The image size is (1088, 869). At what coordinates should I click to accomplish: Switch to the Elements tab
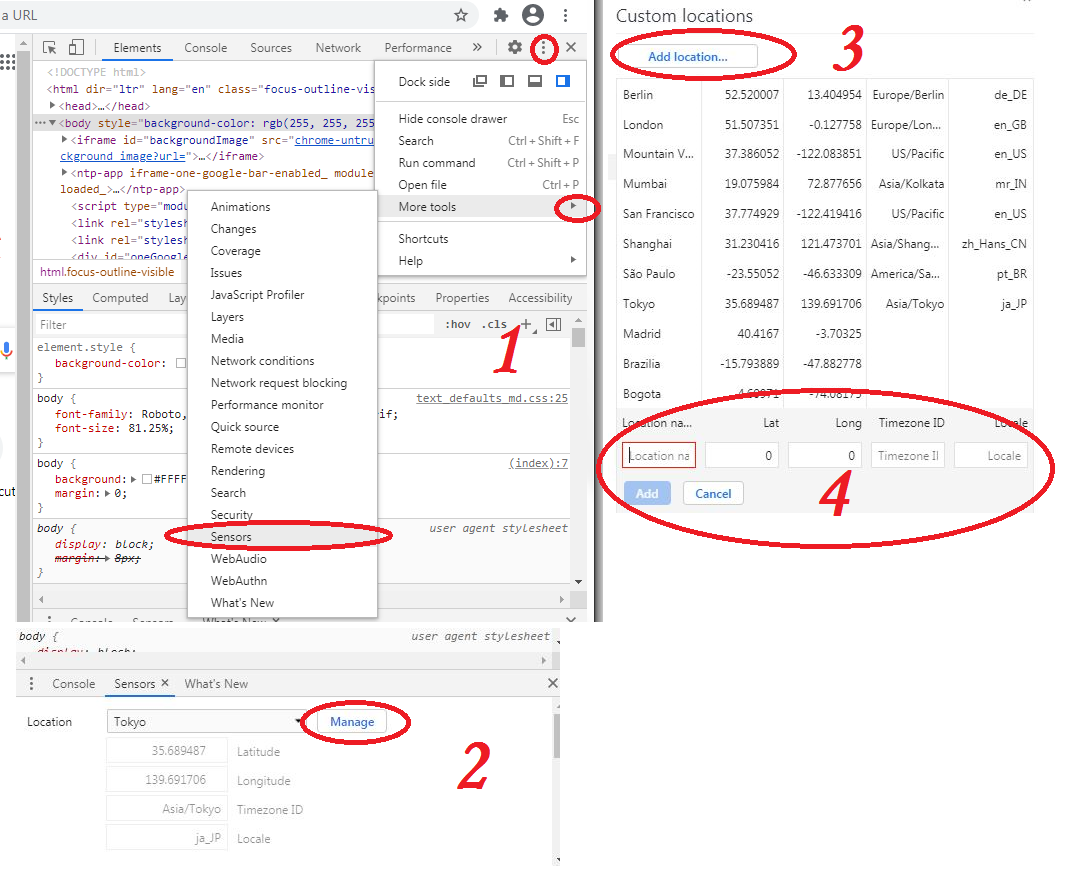click(137, 47)
